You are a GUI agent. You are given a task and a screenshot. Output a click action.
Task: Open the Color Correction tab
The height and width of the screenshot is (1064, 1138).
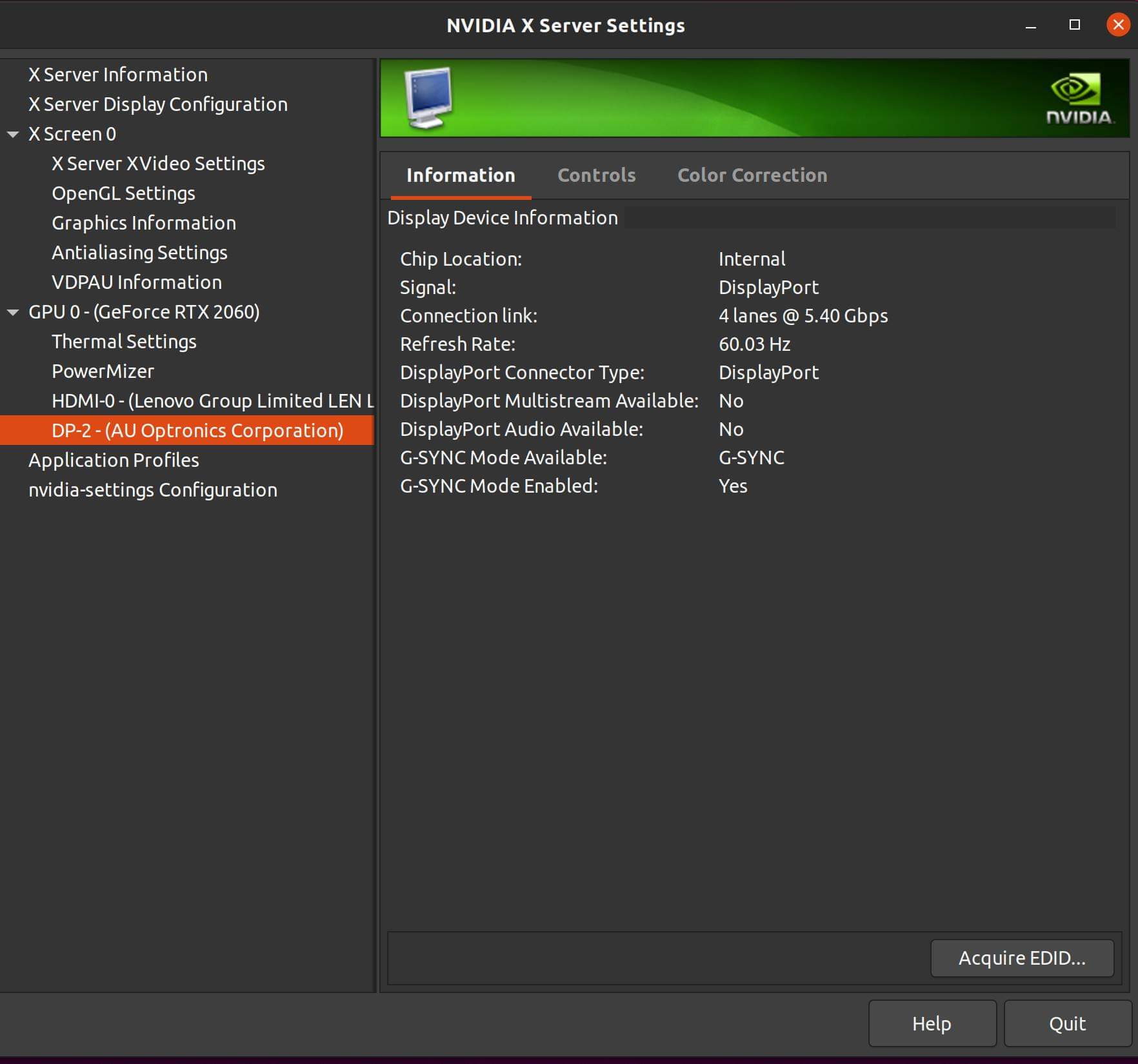click(x=752, y=175)
